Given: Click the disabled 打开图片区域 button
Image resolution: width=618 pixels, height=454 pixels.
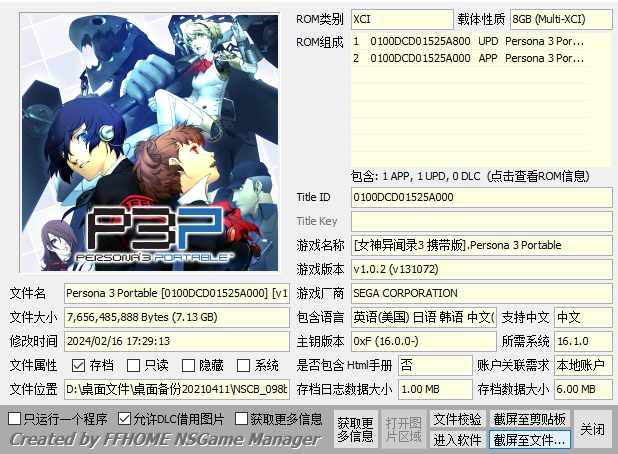Looking at the screenshot, I should (x=404, y=429).
